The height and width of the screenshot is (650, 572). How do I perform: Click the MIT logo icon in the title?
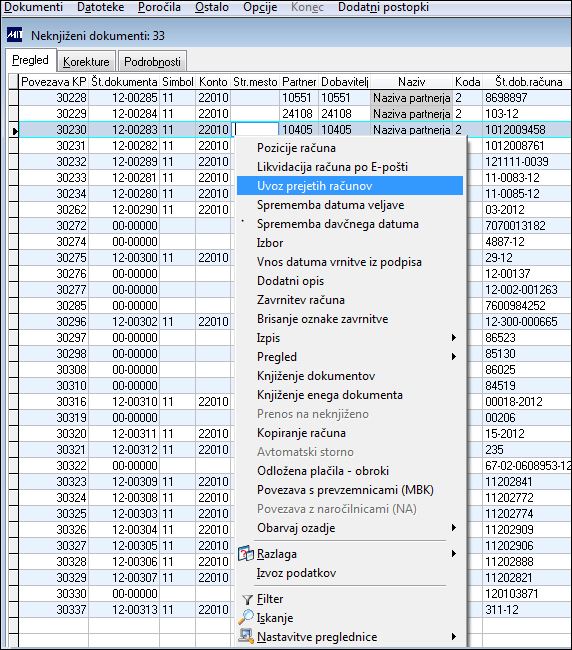15,35
